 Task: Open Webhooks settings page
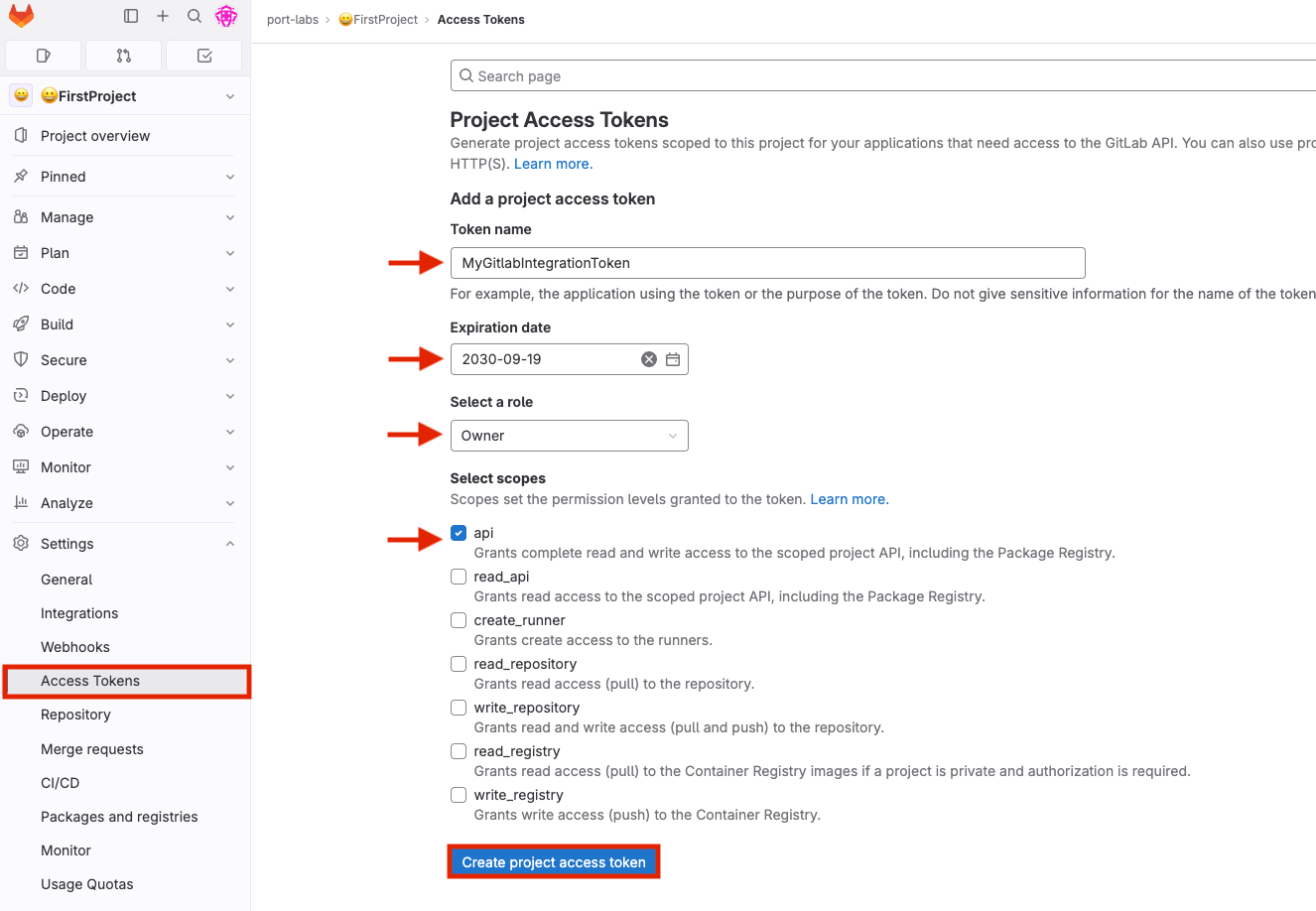tap(75, 647)
